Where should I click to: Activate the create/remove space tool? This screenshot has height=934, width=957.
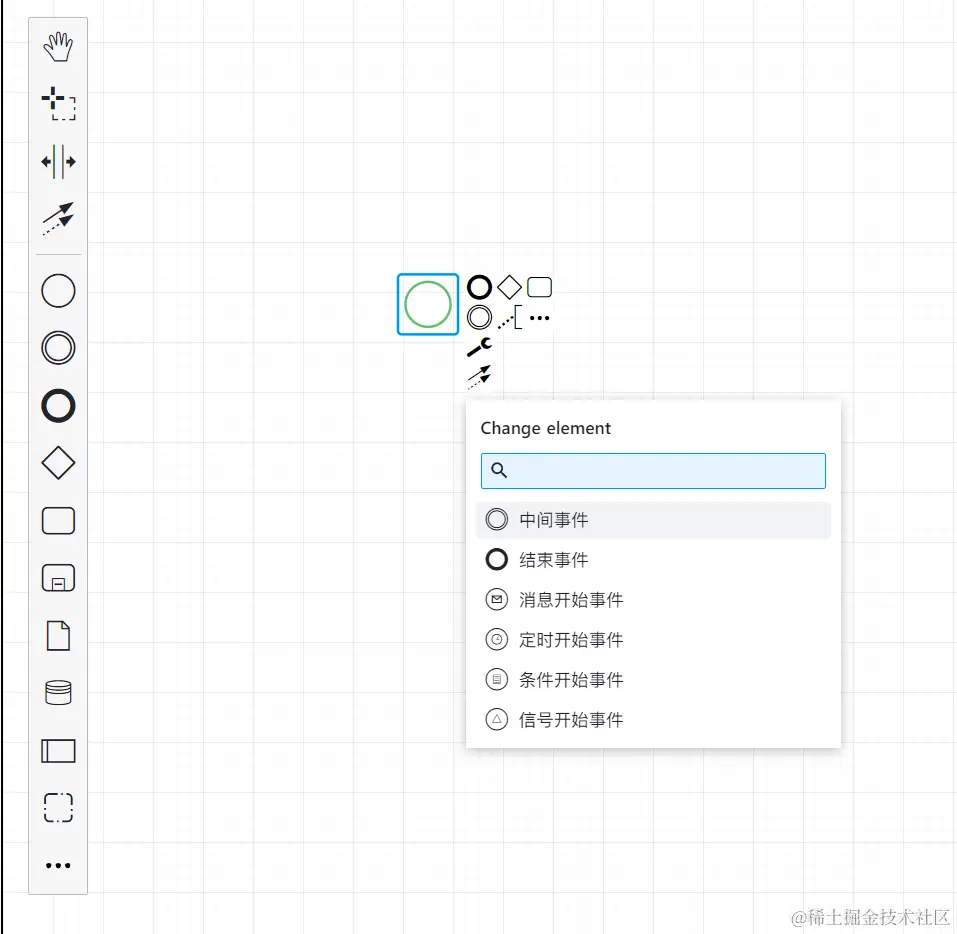tap(58, 162)
